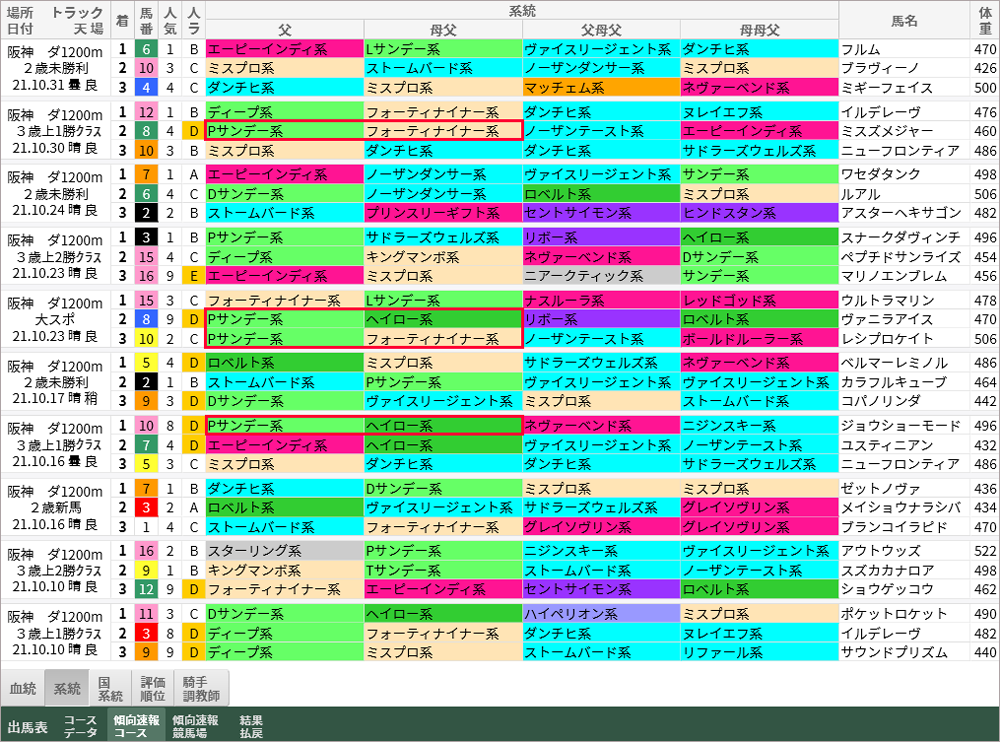This screenshot has height=742, width=1000.
Task: Open 傾向速報競馬場 menu item
Action: pos(195,727)
